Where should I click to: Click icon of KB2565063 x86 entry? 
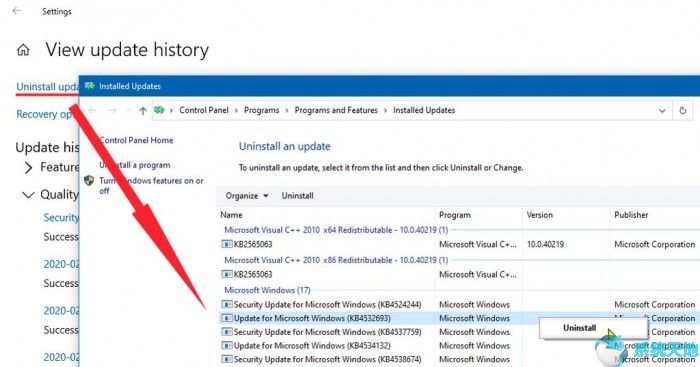pos(227,274)
